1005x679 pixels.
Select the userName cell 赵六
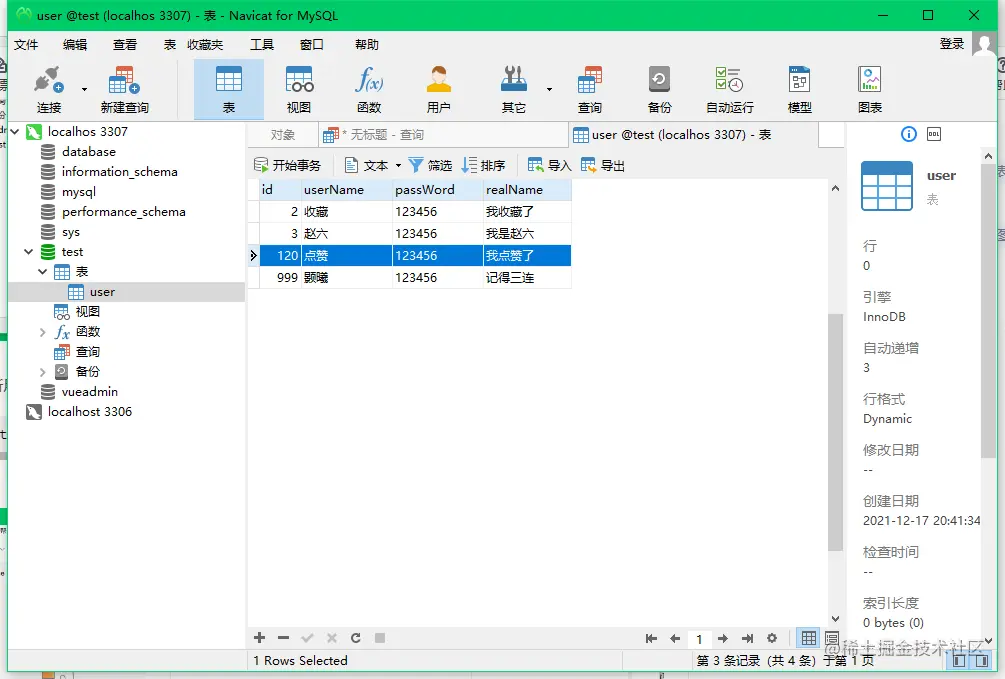click(347, 233)
